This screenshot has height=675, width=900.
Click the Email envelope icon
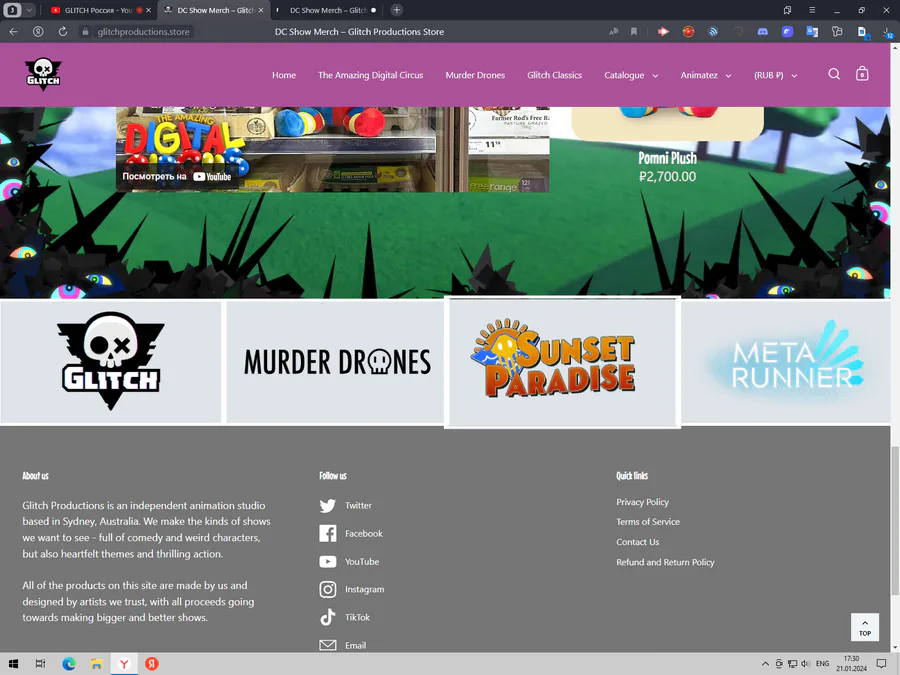click(x=328, y=645)
